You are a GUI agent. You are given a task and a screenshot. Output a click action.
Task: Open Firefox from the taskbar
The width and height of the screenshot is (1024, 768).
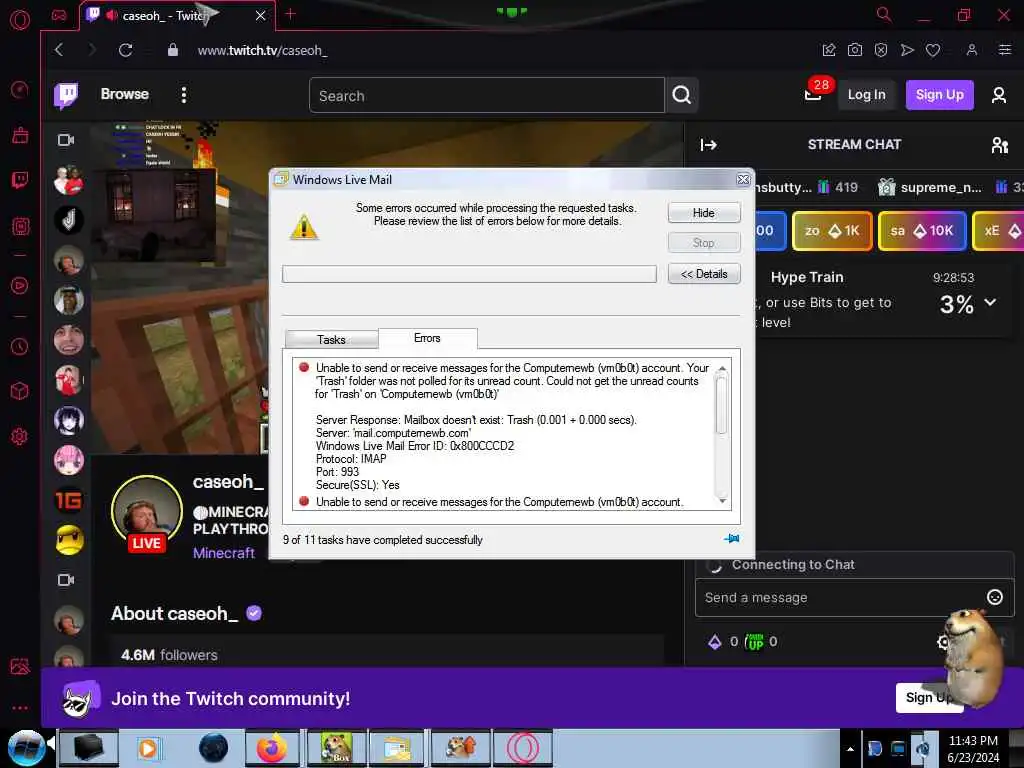(x=272, y=748)
